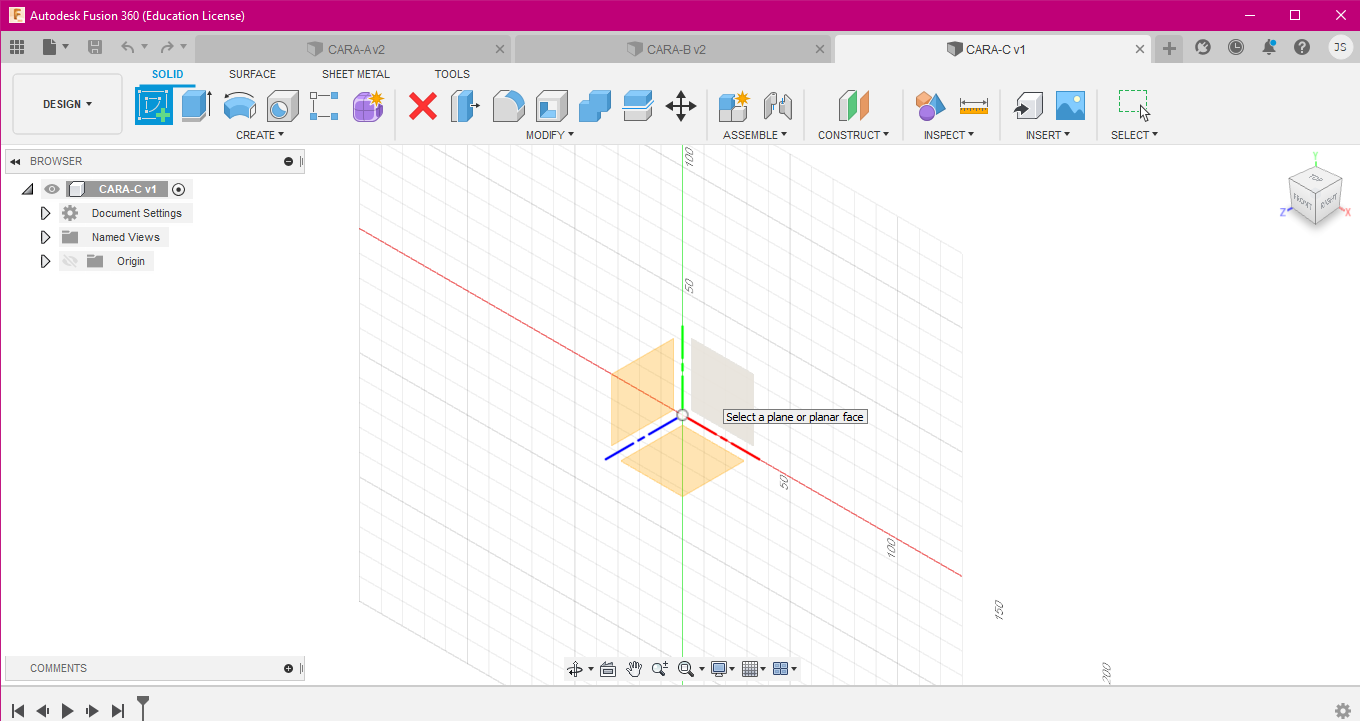1360x721 pixels.
Task: Select the Insert Derive icon
Action: click(1027, 105)
